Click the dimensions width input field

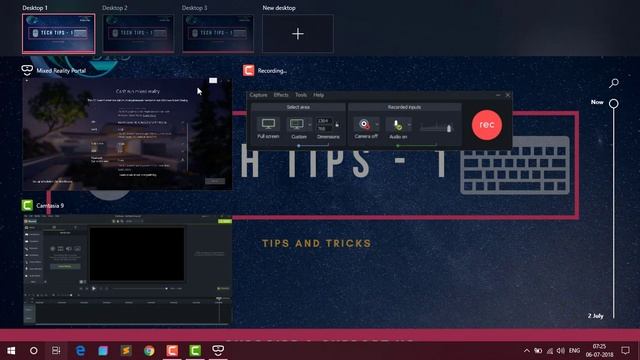pos(324,121)
